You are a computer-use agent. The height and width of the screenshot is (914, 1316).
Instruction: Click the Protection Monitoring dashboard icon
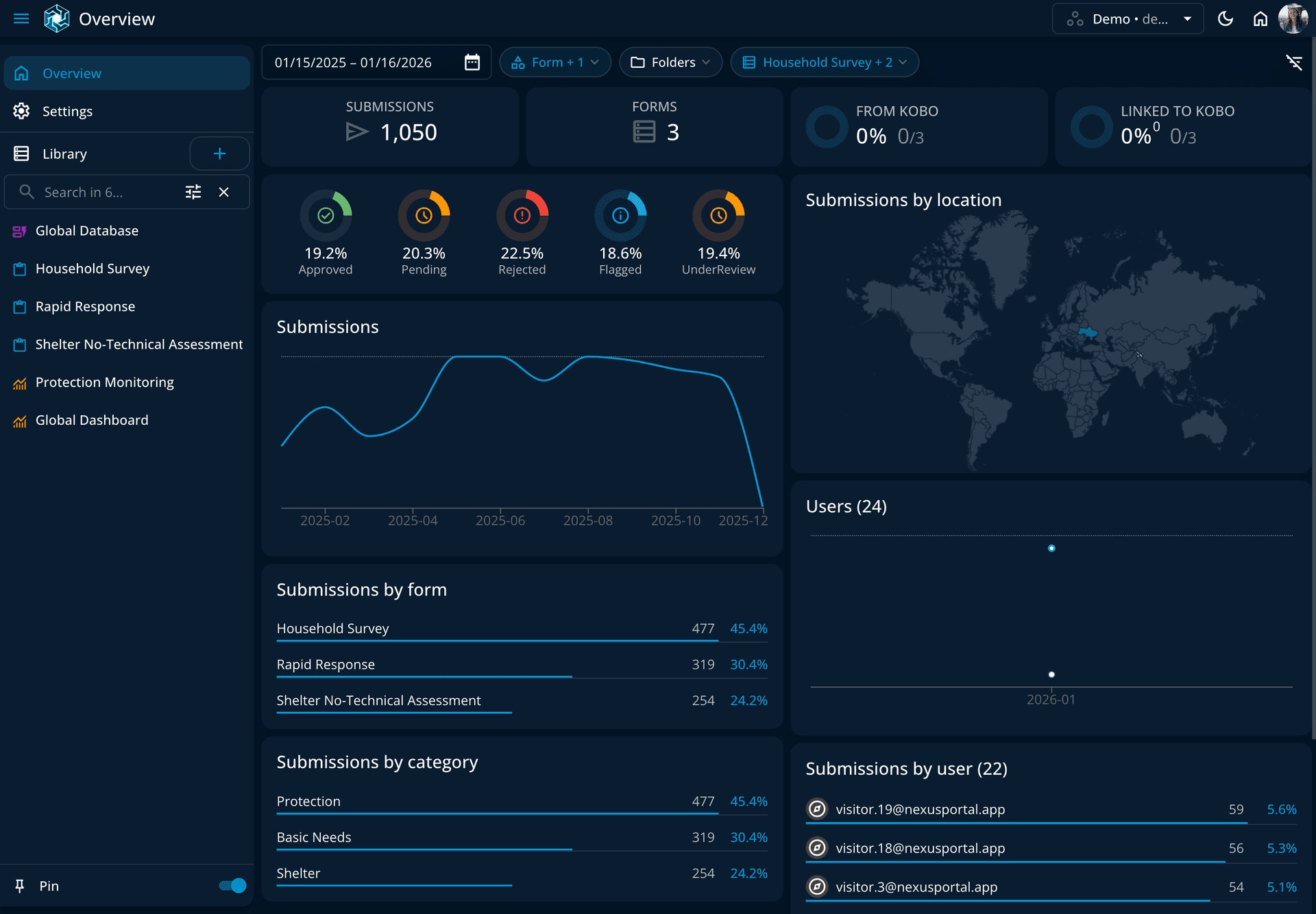[x=21, y=382]
